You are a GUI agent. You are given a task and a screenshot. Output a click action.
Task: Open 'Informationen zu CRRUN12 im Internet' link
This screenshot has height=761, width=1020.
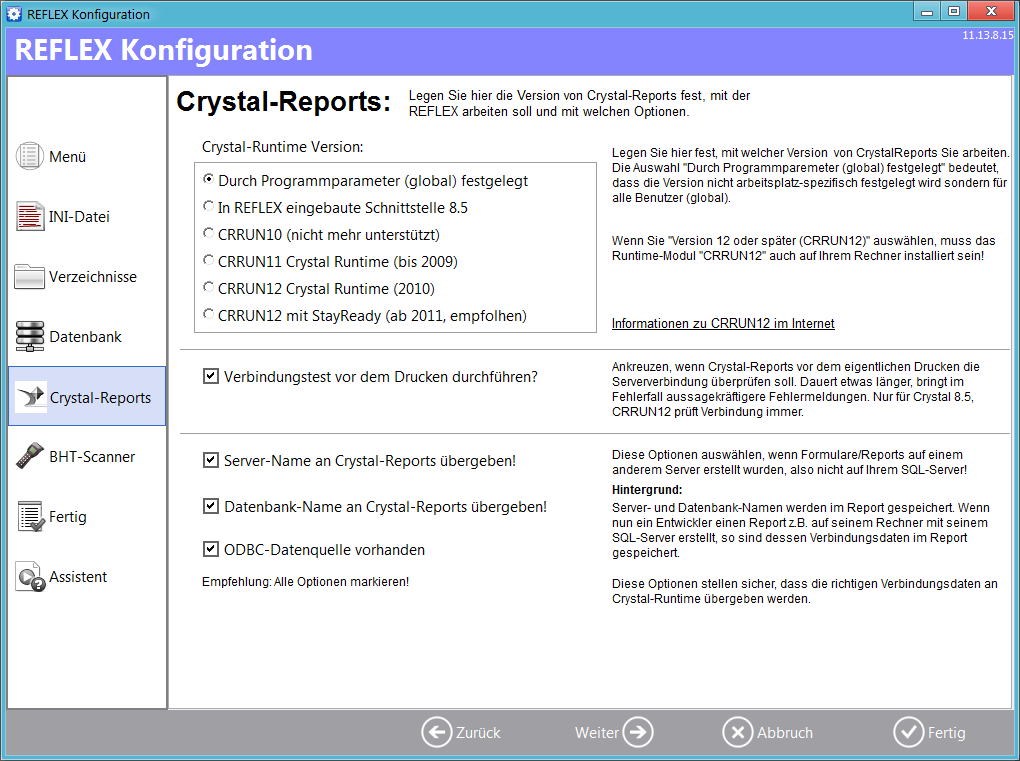coord(723,323)
